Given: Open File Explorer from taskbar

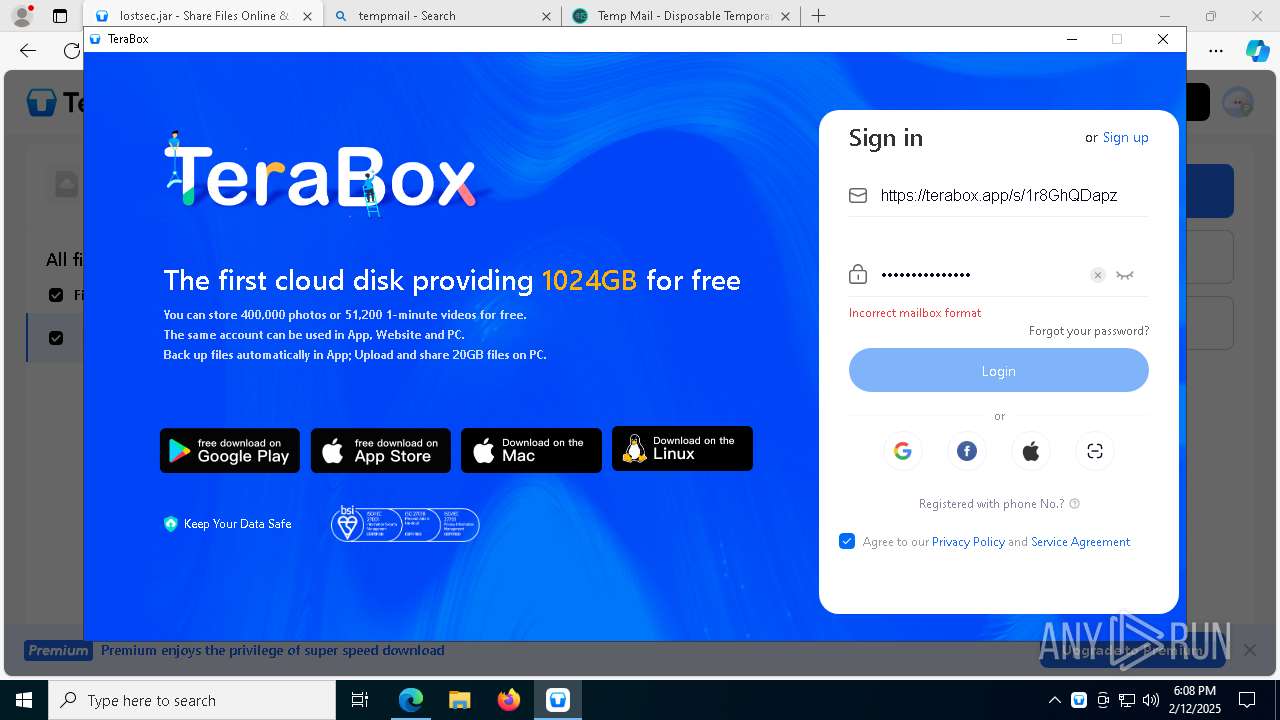Looking at the screenshot, I should [x=459, y=700].
